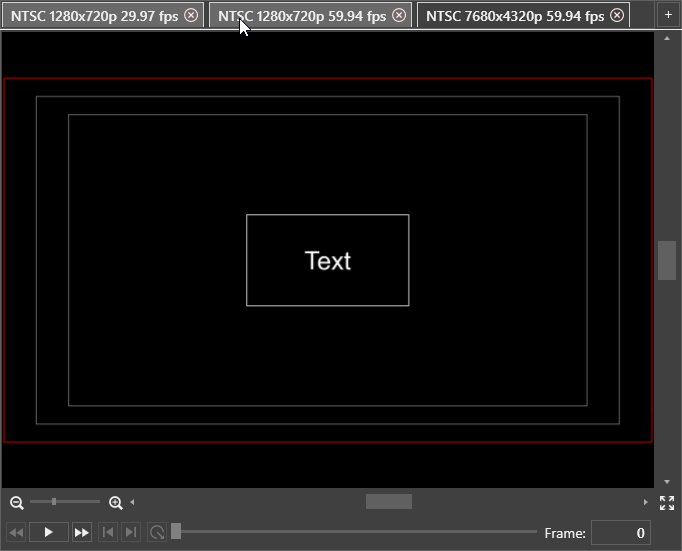Click the zoom level slider handle
The width and height of the screenshot is (682, 551).
click(54, 501)
